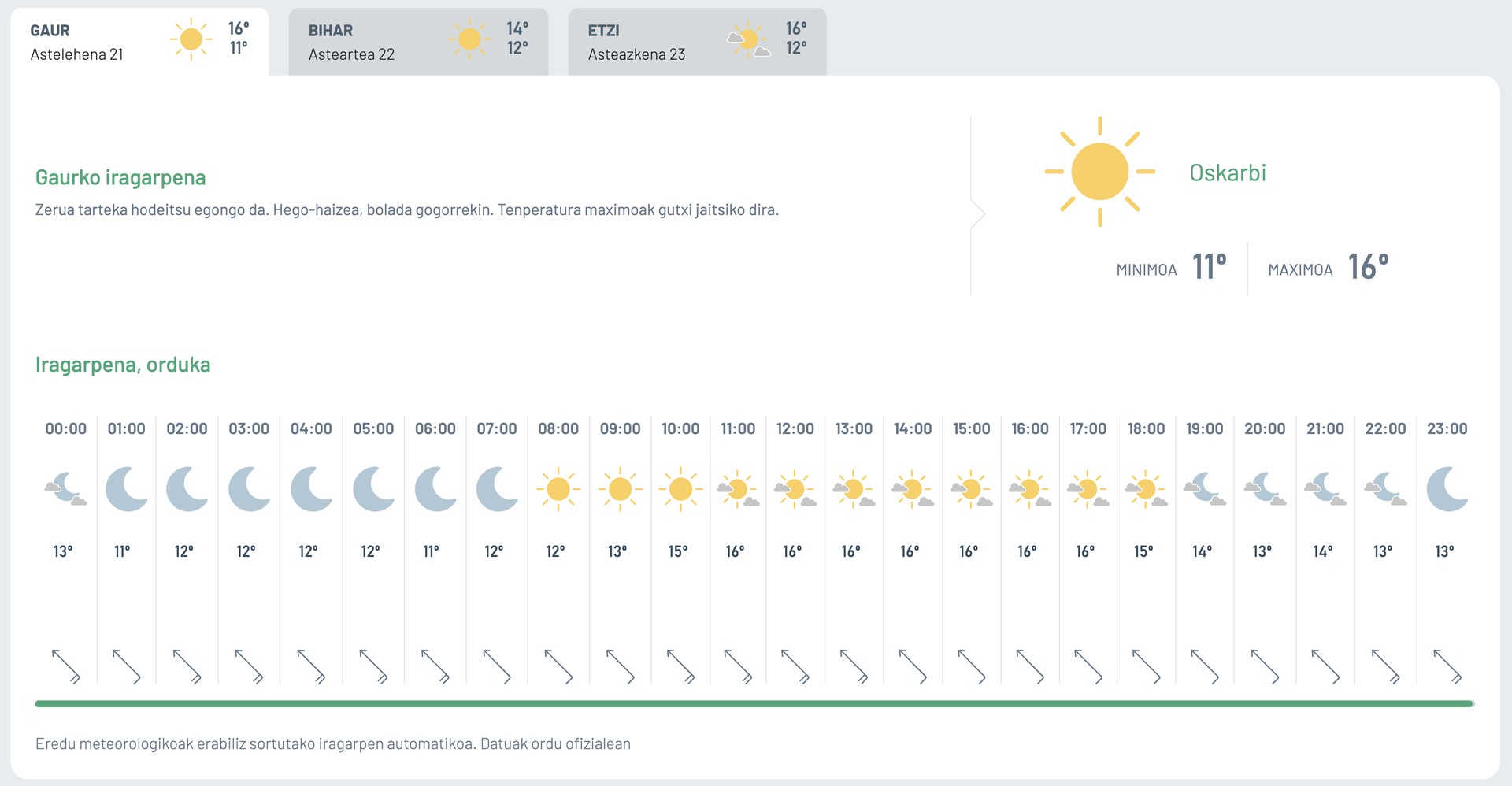Click the 22:00 cloudy moon icon
Screen dimensions: 1512x786
coord(1385,489)
